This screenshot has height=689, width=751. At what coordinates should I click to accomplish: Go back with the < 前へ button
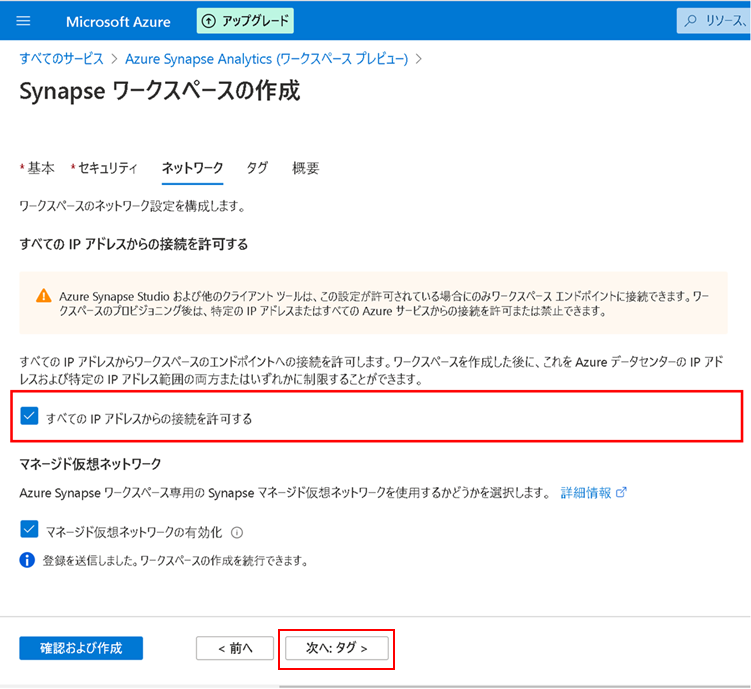tap(234, 648)
